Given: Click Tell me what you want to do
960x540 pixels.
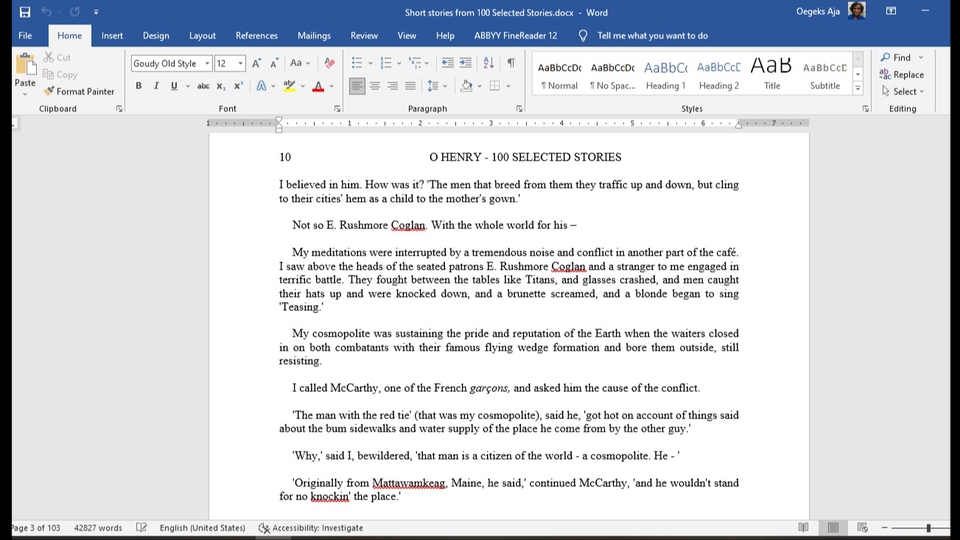Looking at the screenshot, I should point(652,36).
